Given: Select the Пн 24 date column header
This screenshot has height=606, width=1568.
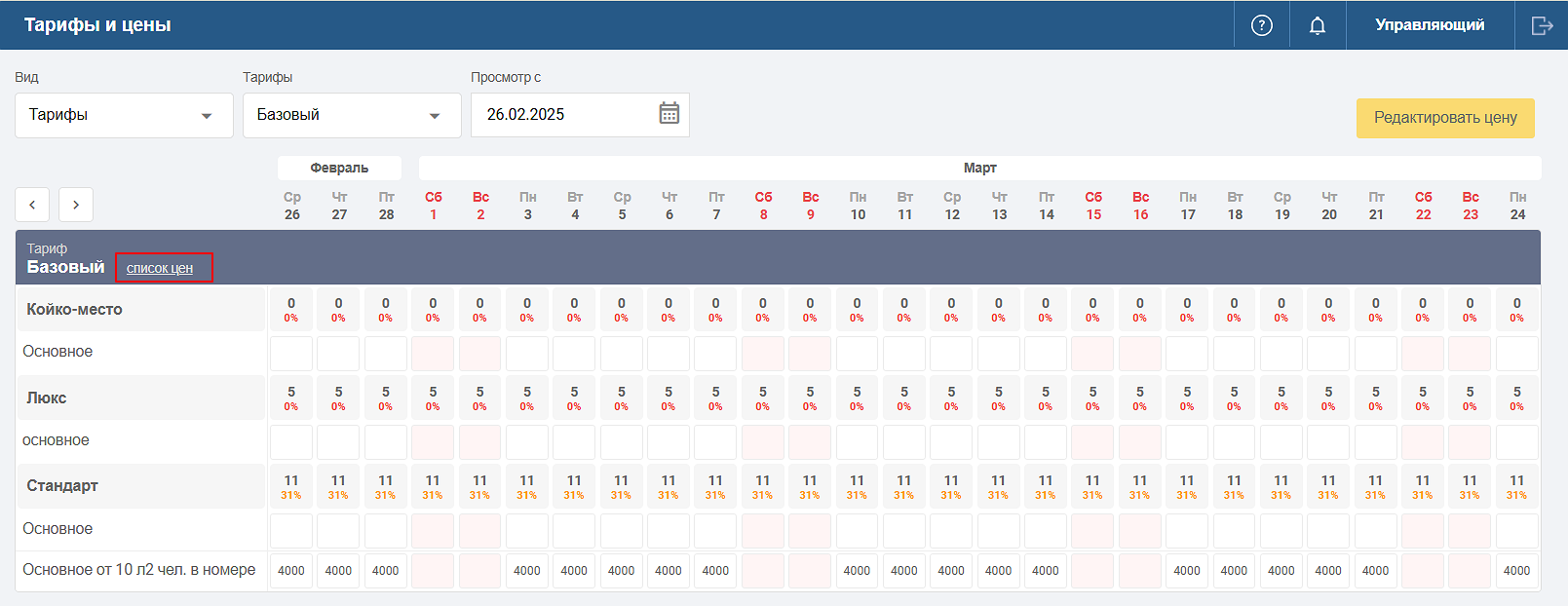Looking at the screenshot, I should click(1517, 206).
